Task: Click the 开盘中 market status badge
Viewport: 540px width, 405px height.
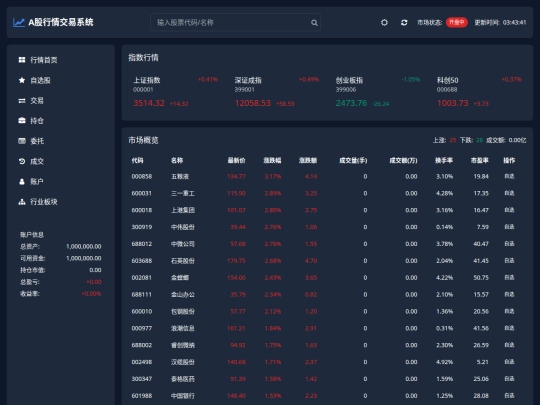Action: (457, 22)
